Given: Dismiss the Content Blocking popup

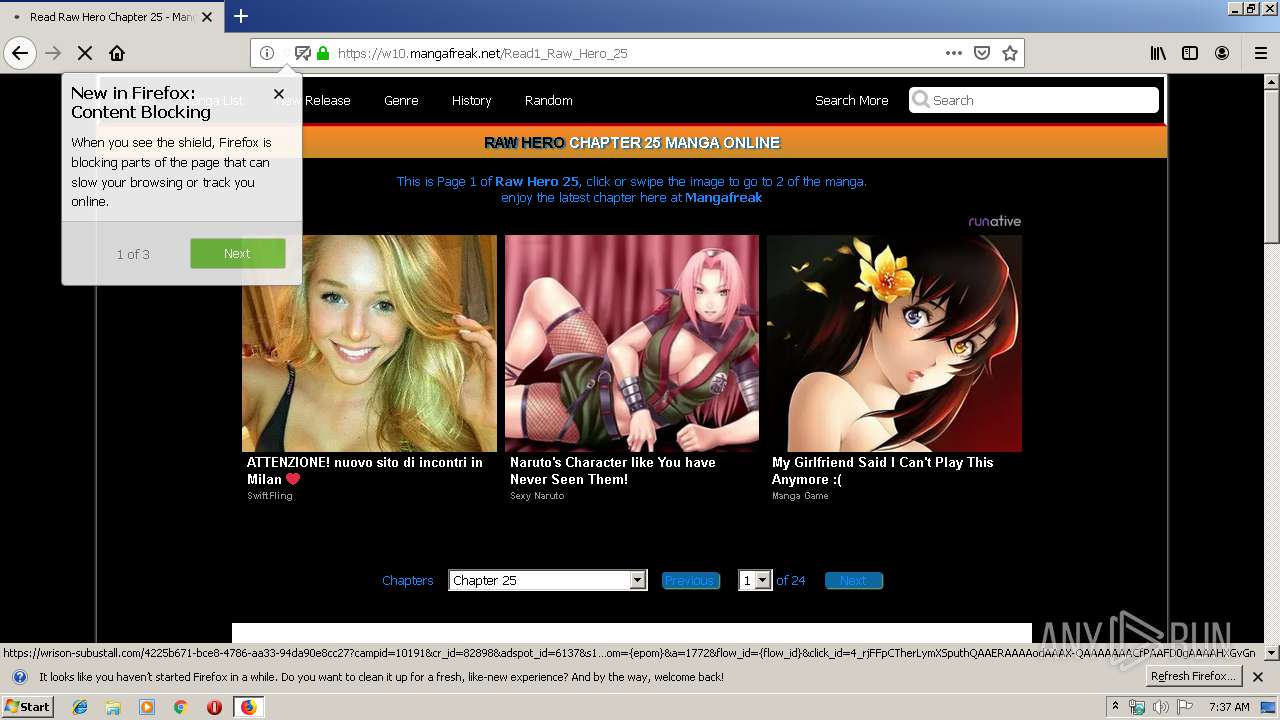Looking at the screenshot, I should click(279, 93).
